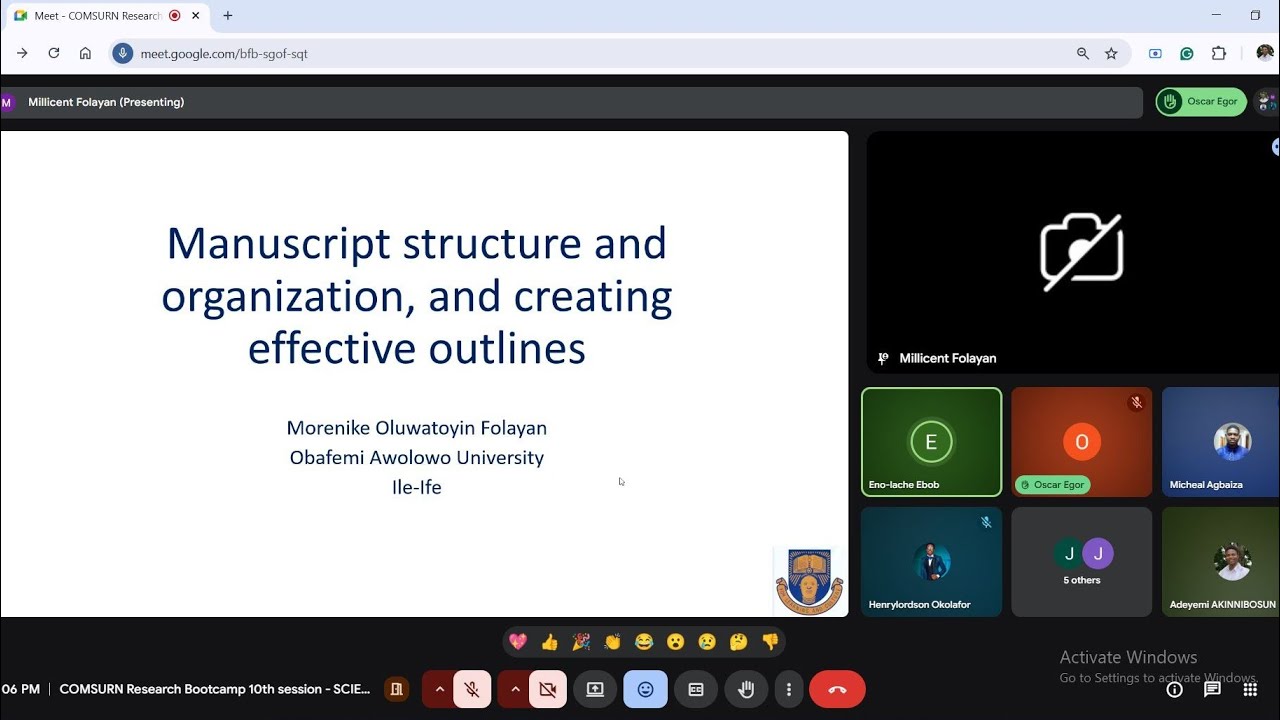Click the zoom magnifier icon in address bar
The height and width of the screenshot is (720, 1280).
click(x=1083, y=54)
